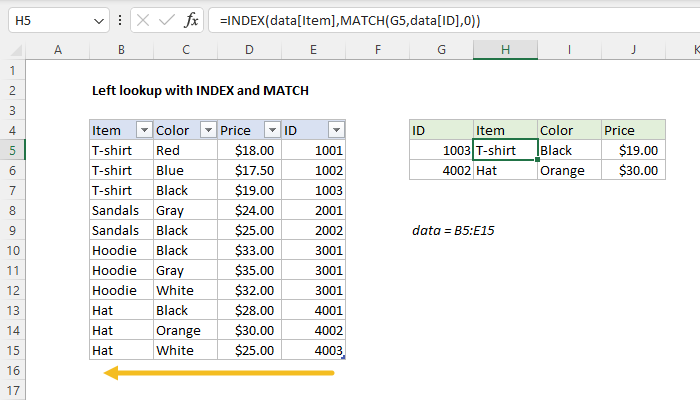Select the $17.50 price cell
This screenshot has width=700, height=400.
pyautogui.click(x=250, y=171)
